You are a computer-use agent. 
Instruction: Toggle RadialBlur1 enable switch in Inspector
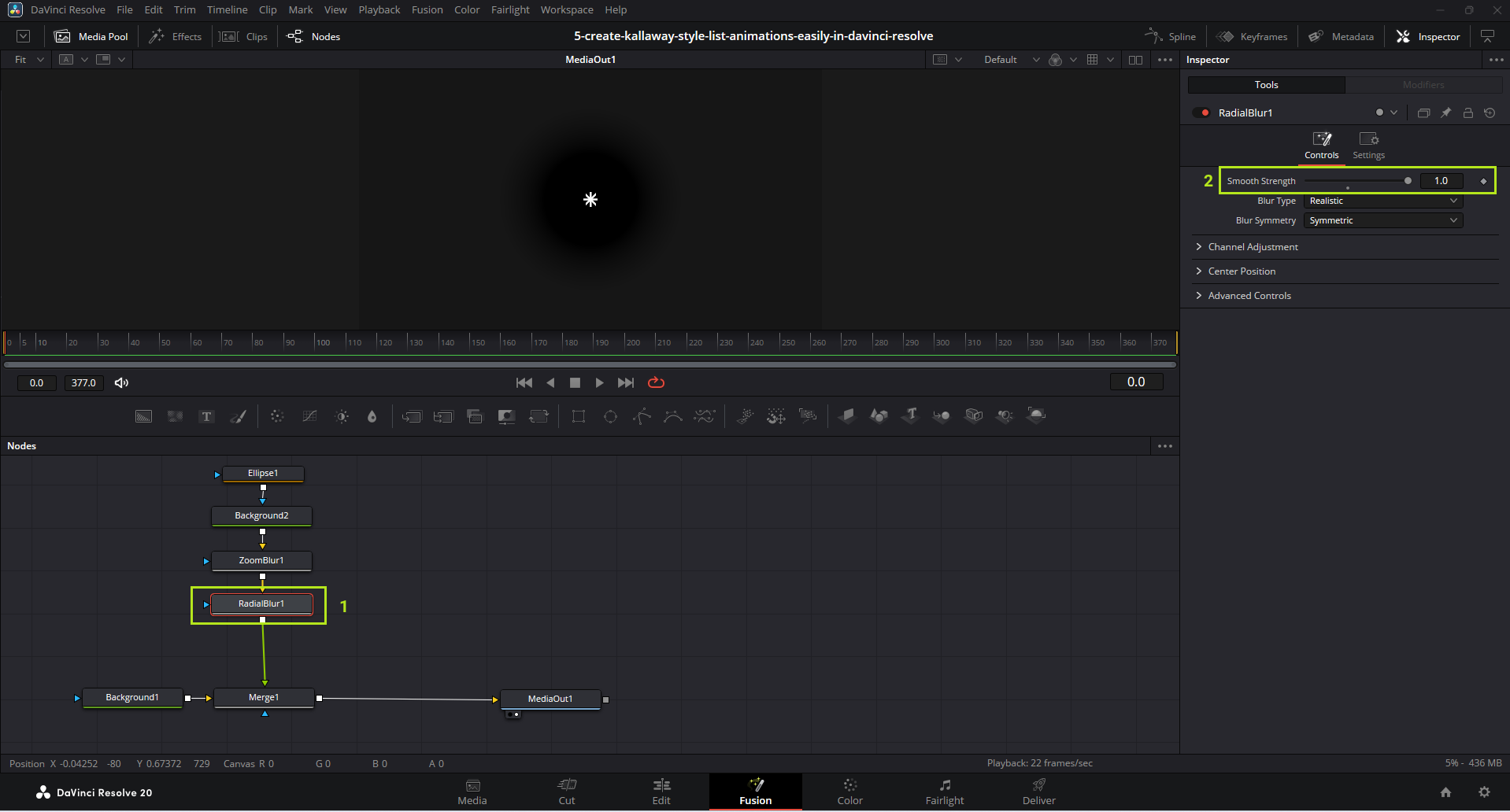[1201, 113]
